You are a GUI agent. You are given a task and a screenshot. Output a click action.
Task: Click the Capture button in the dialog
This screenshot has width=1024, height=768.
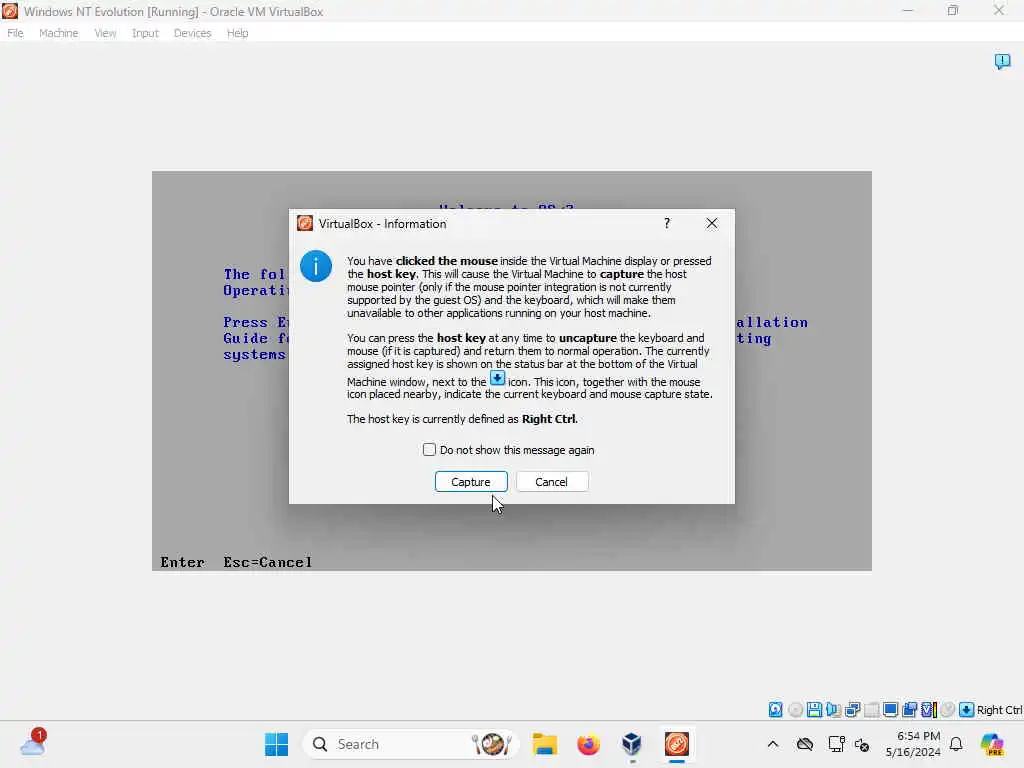pos(471,482)
